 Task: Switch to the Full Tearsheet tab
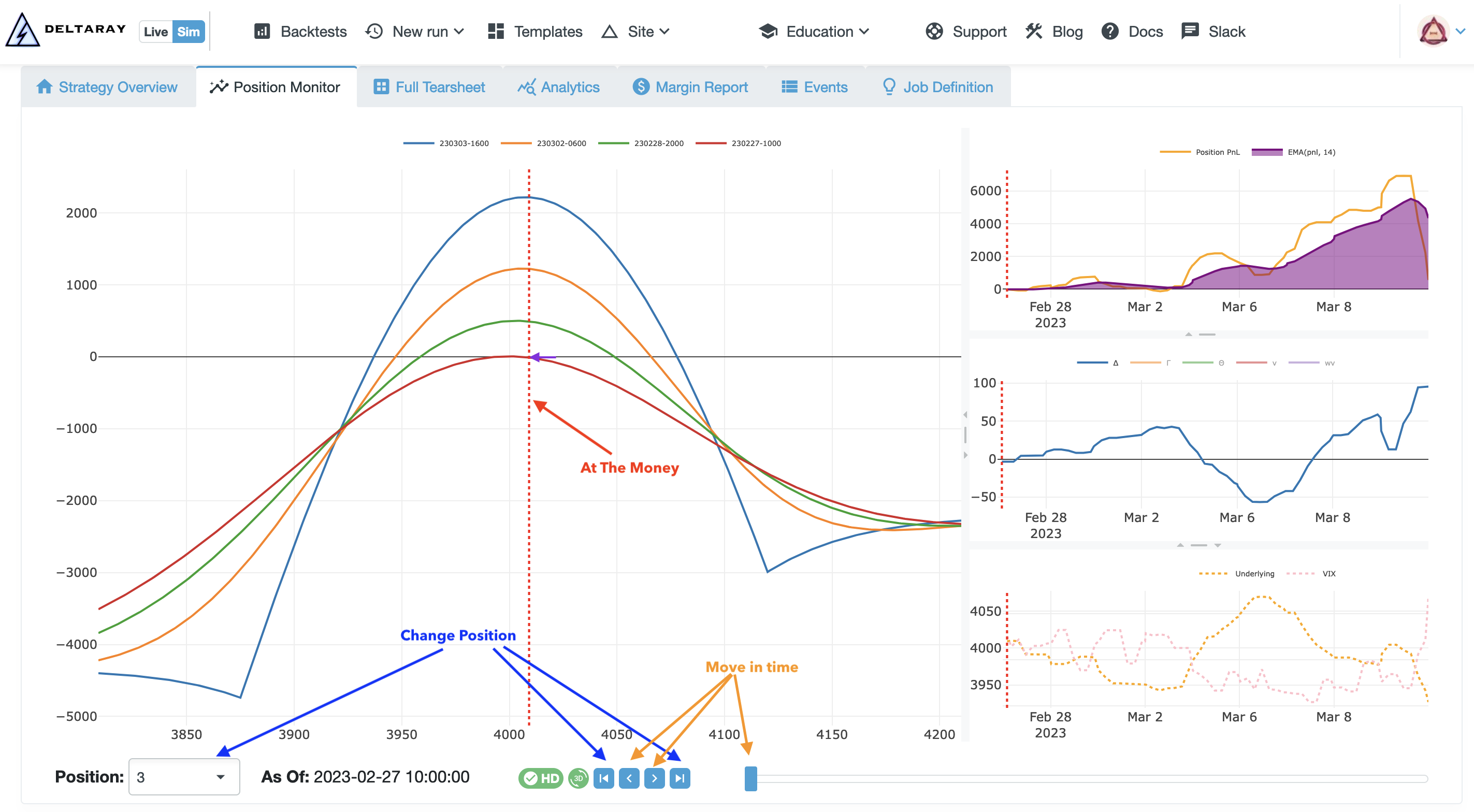tap(428, 87)
